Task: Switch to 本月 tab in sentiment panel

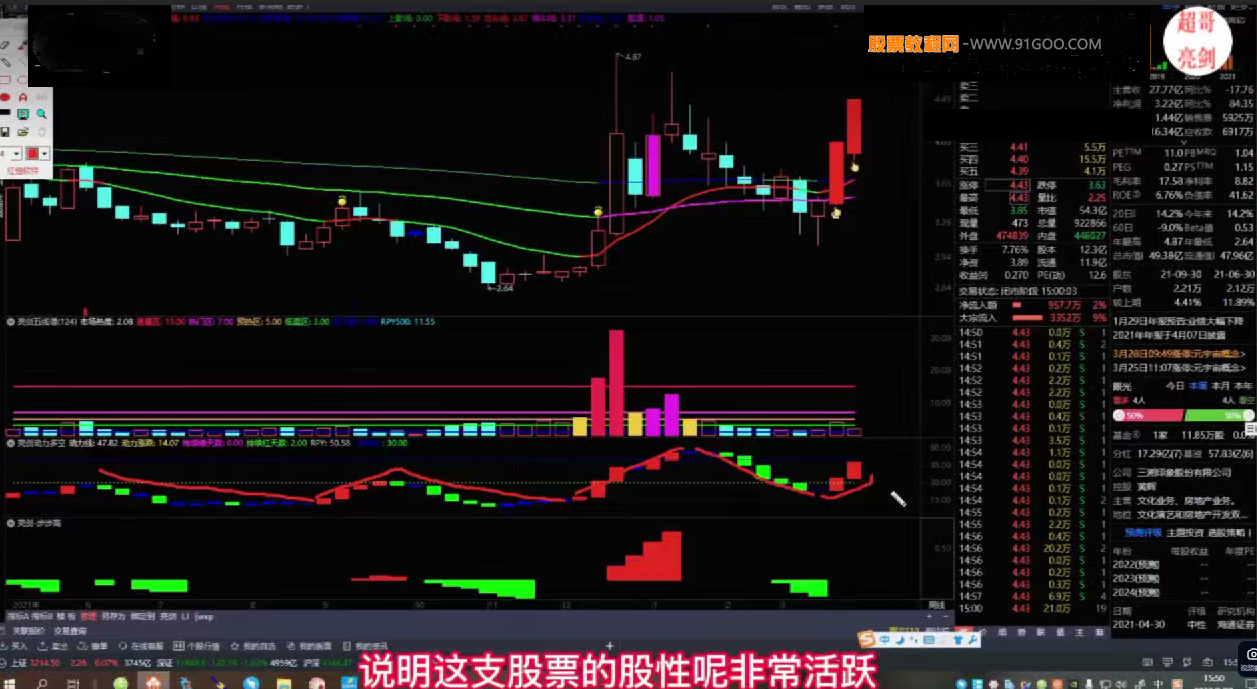Action: point(1219,386)
